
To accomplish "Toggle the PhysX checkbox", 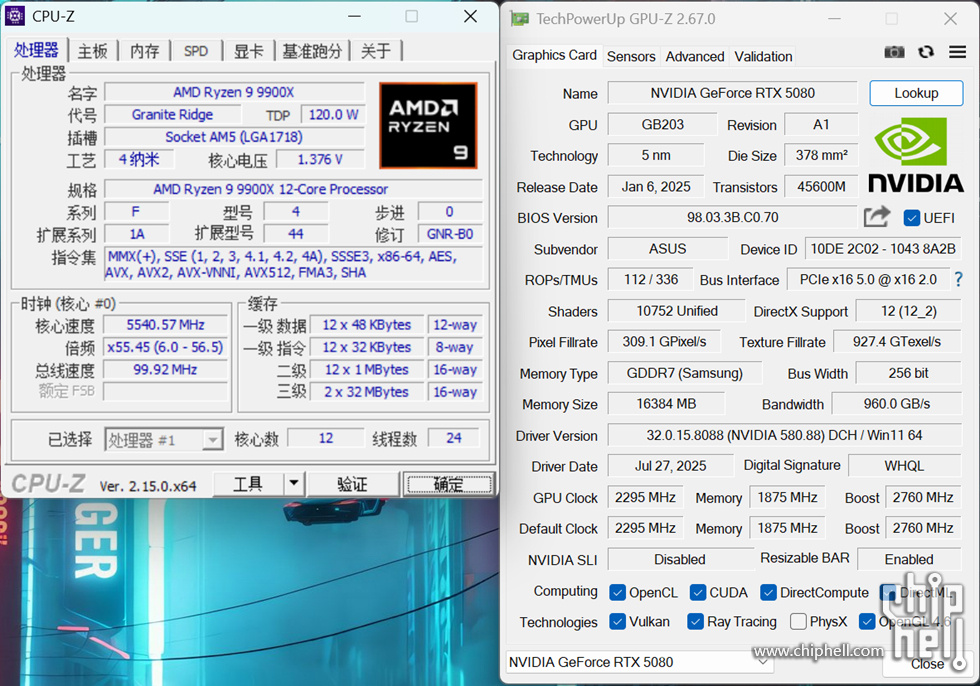I will (798, 622).
